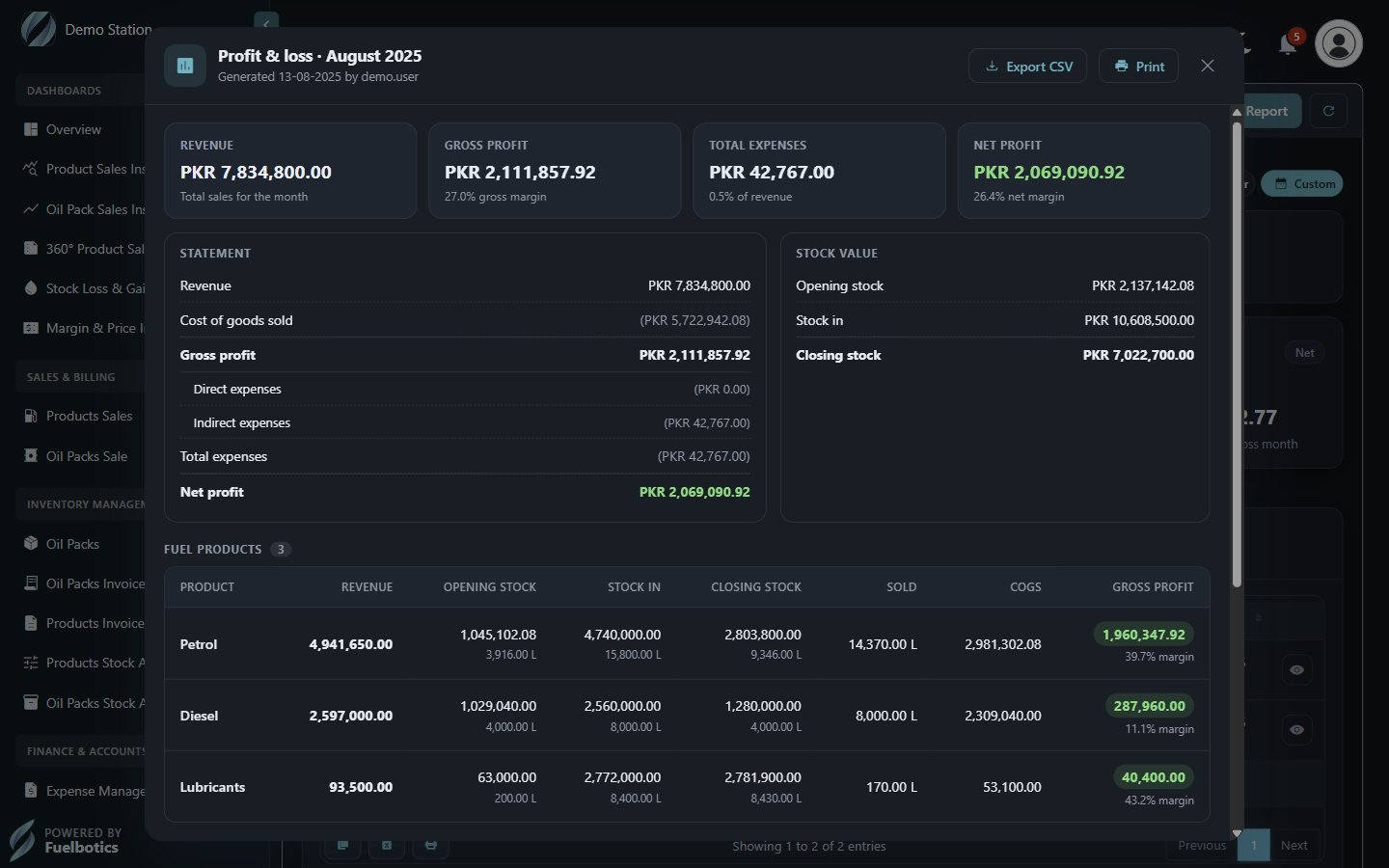1389x868 pixels.
Task: Click the Net chip in background card
Action: tap(1304, 353)
